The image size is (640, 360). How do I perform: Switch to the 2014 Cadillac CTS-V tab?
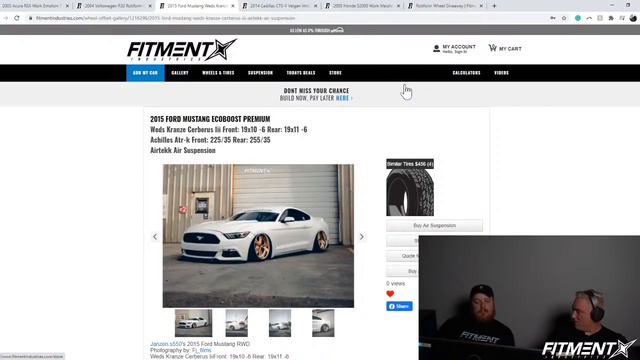tap(280, 6)
